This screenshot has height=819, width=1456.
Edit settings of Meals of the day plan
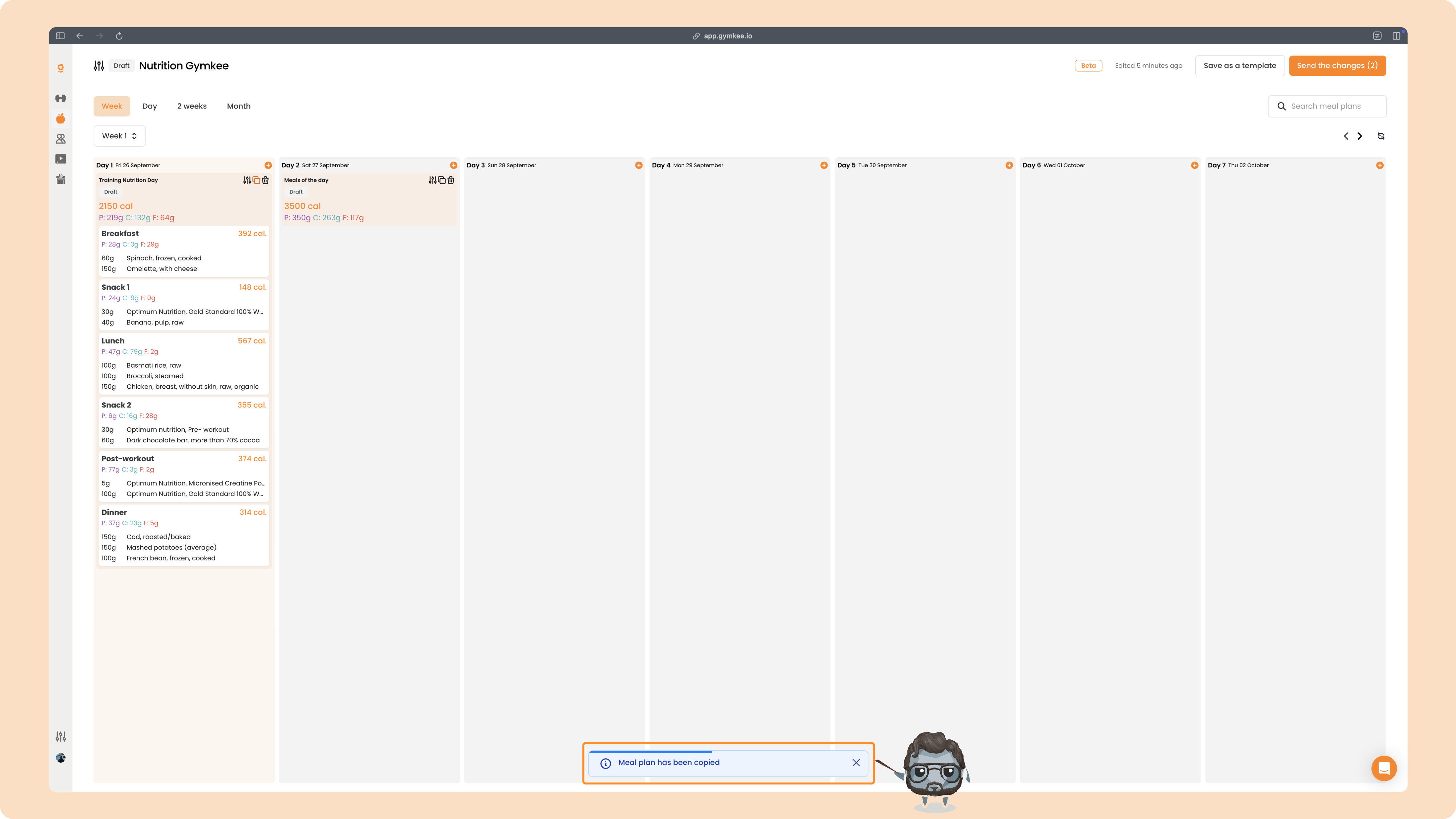432,181
